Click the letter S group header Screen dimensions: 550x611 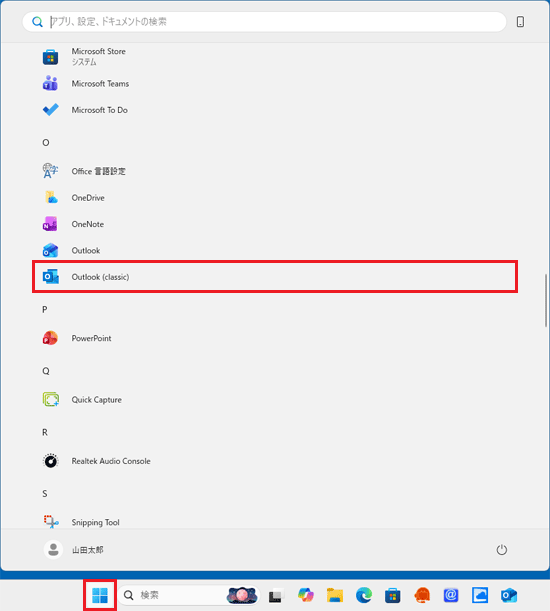tap(45, 494)
